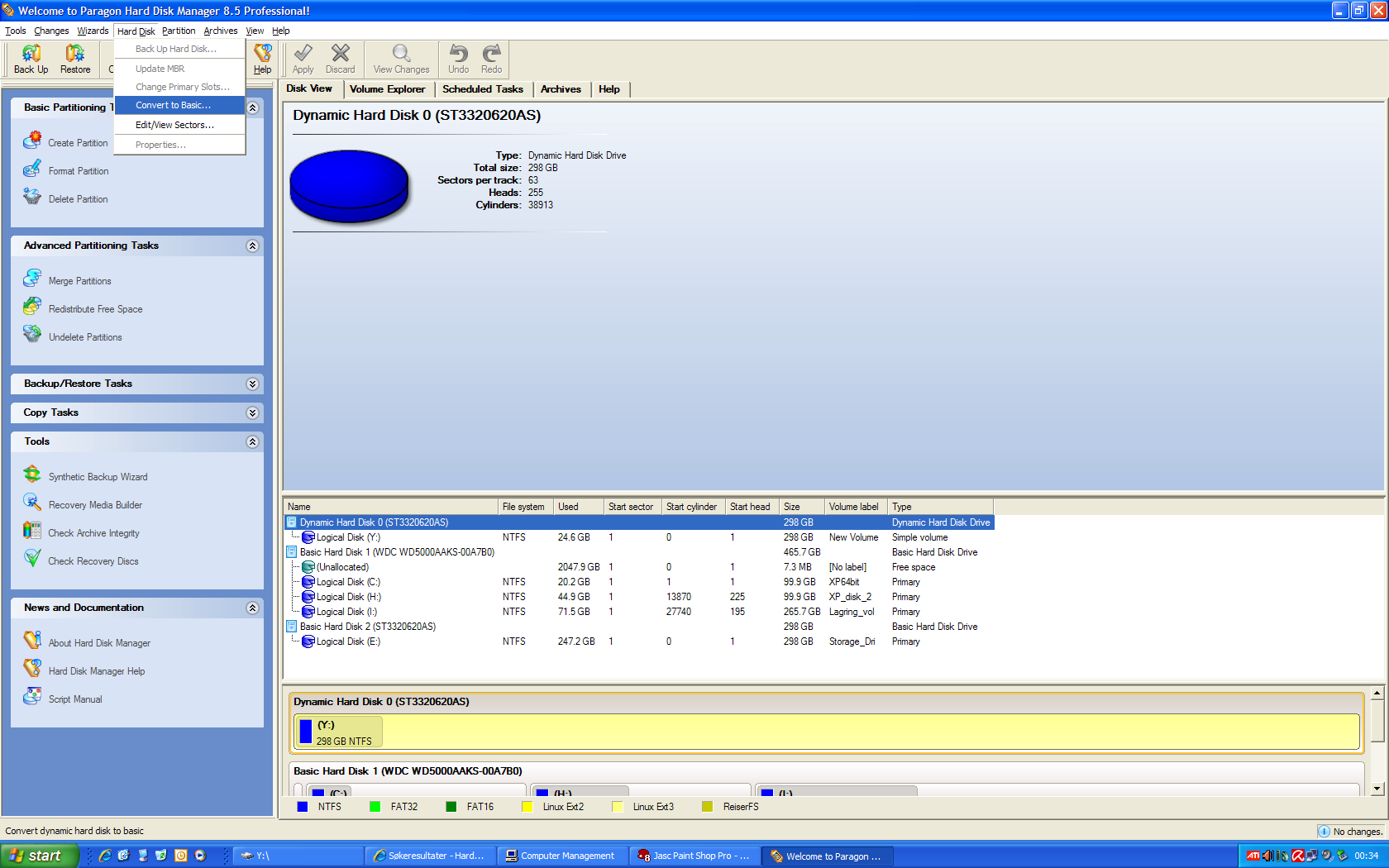The image size is (1389, 868).
Task: Click the Recovery Media Builder icon
Action: (32, 503)
